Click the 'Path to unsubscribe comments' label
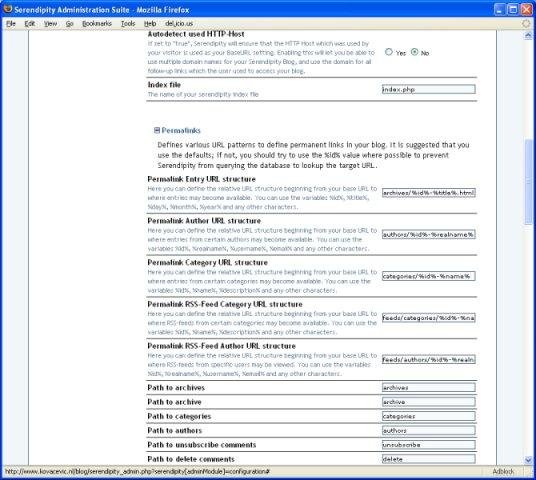This screenshot has width=536, height=480. click(x=202, y=445)
